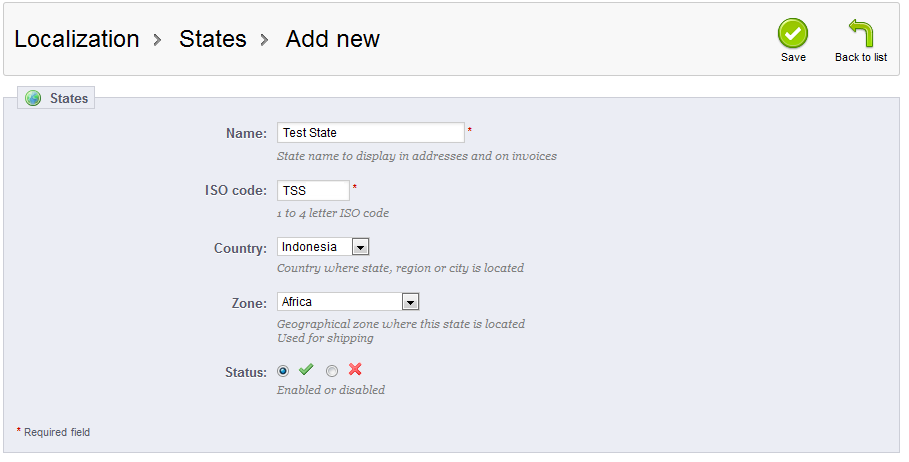Click the green enabled checkmark icon
Viewport: 909px width, 462px height.
click(306, 370)
